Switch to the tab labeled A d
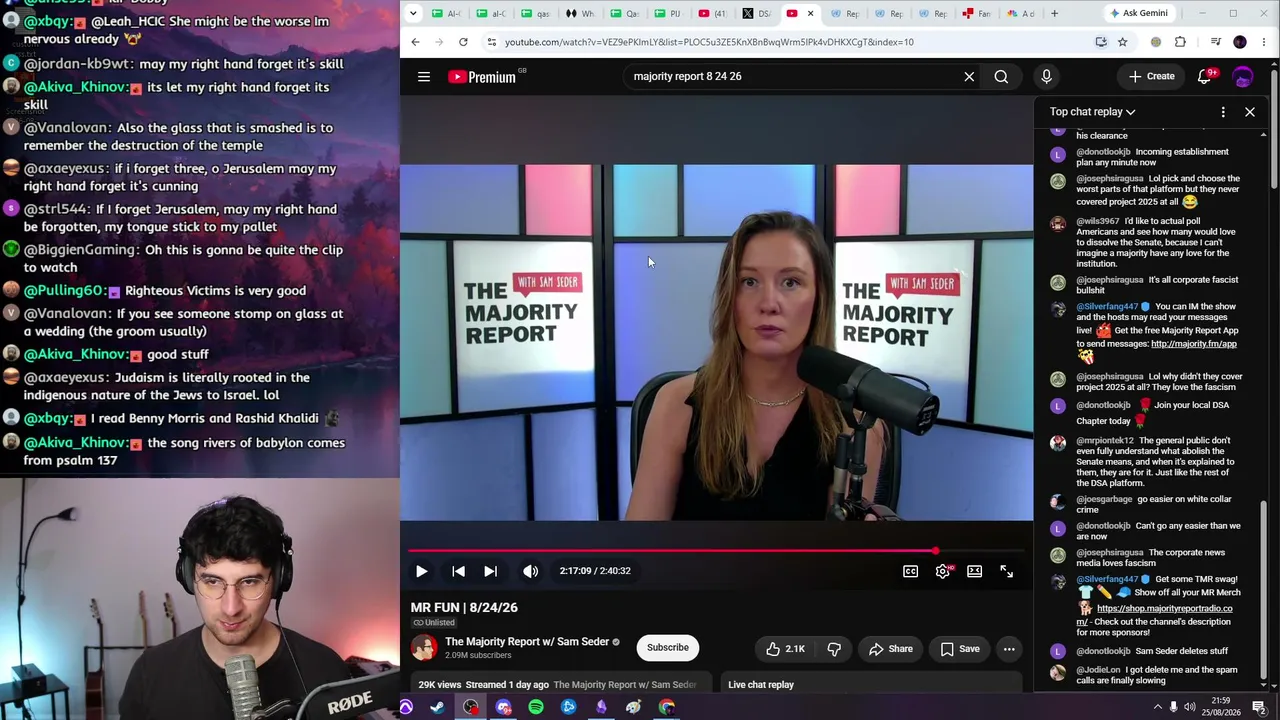The width and height of the screenshot is (1280, 720). 1021,13
